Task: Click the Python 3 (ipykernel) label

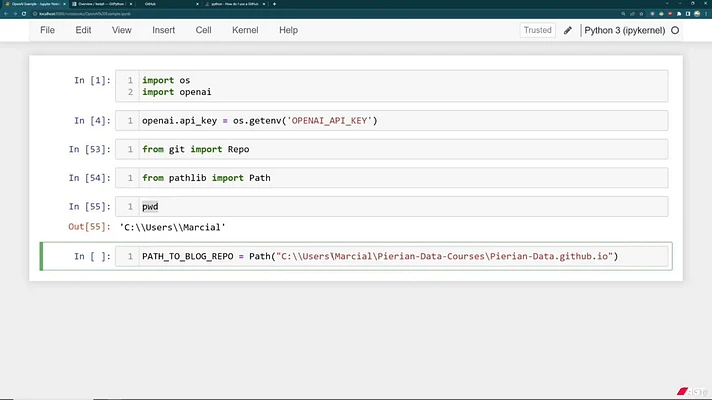Action: click(x=624, y=30)
